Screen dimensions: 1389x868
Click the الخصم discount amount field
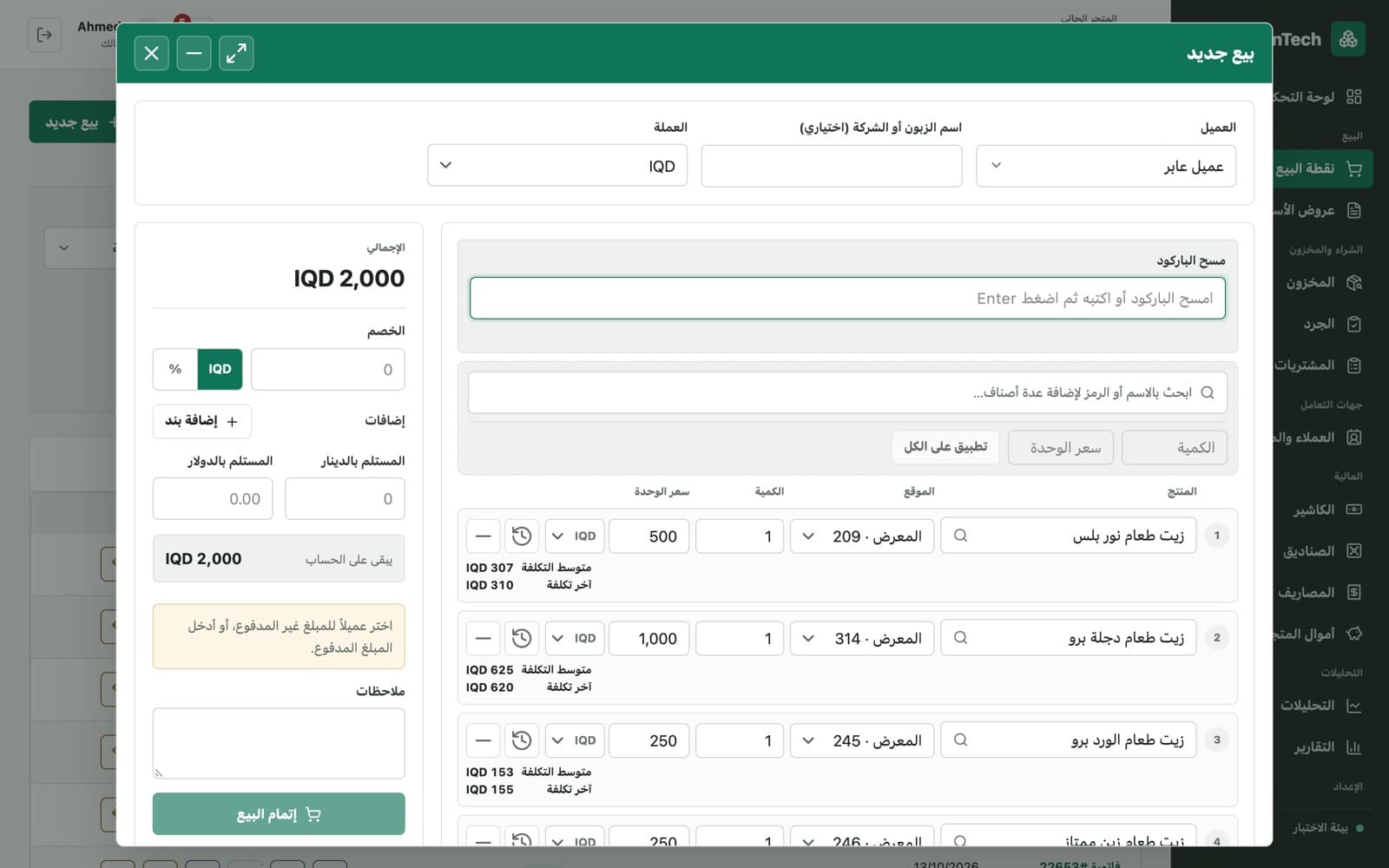point(328,370)
